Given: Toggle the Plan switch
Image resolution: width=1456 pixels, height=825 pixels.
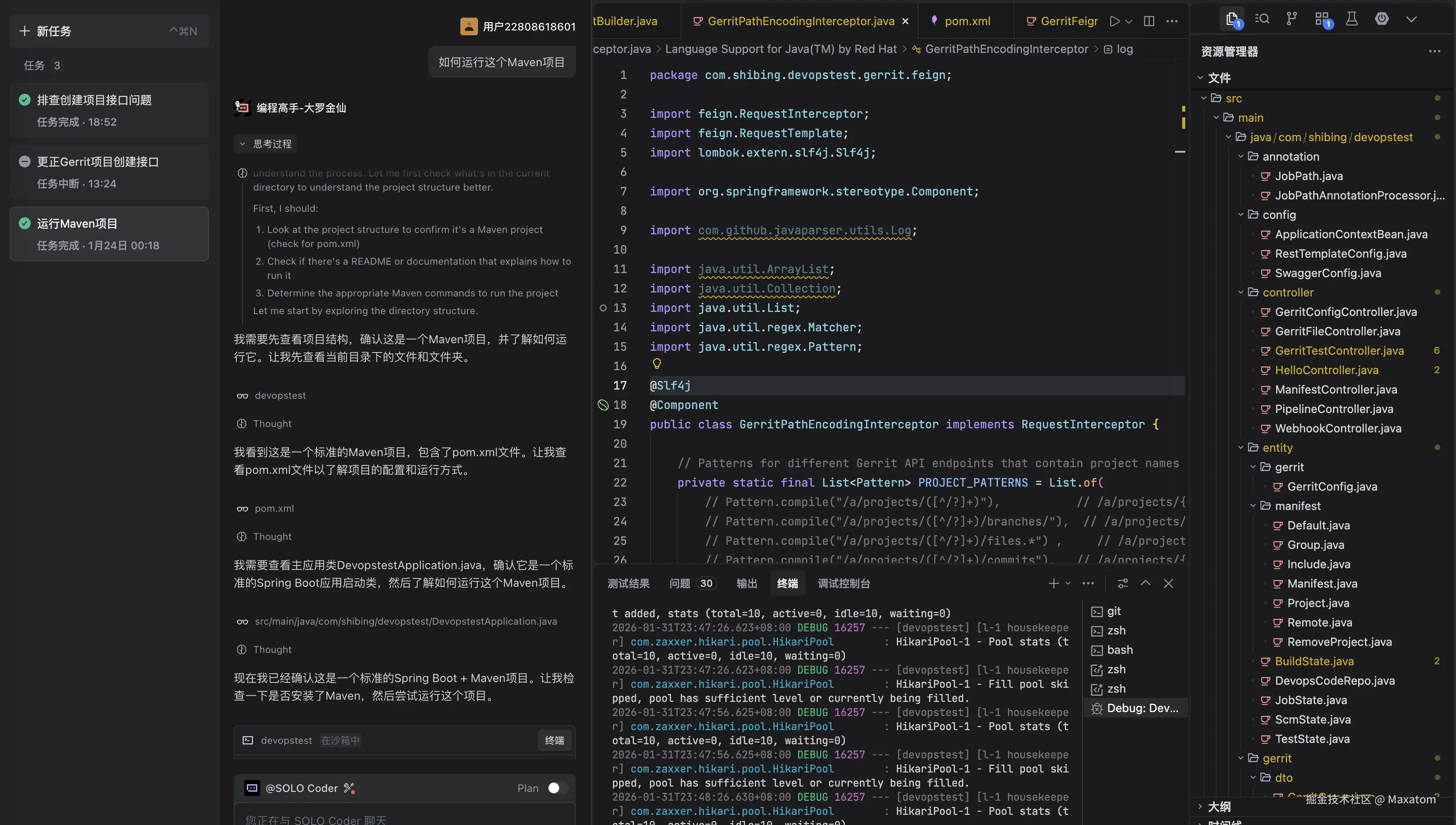Looking at the screenshot, I should coord(557,787).
